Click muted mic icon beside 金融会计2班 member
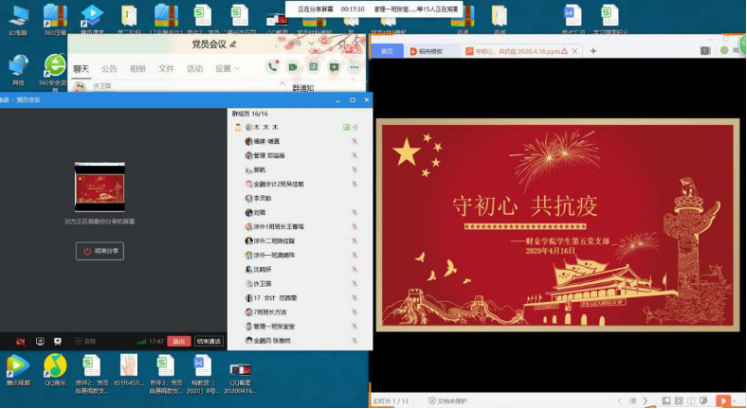Image resolution: width=747 pixels, height=409 pixels. pos(354,184)
